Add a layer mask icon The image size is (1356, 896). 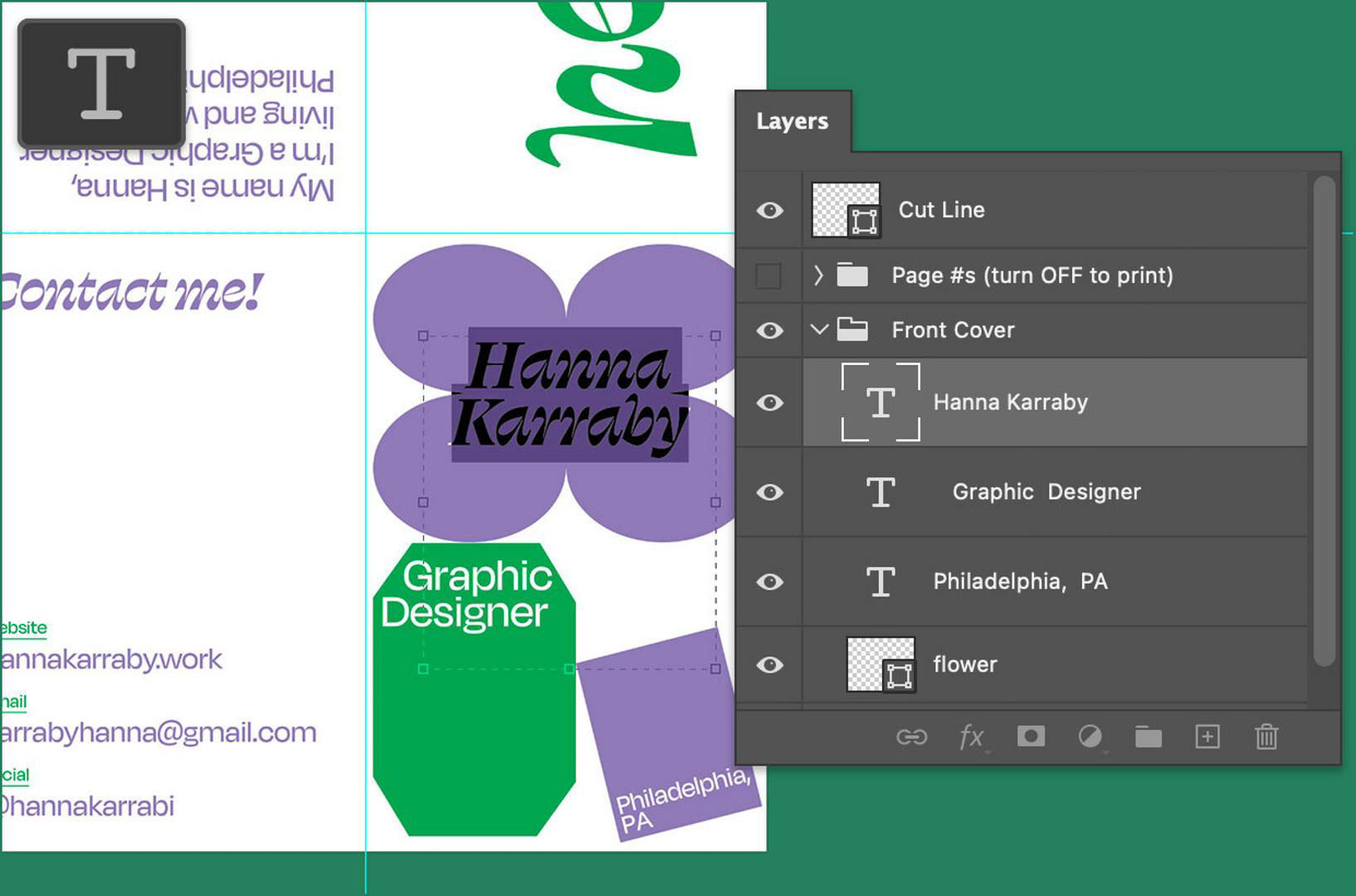point(1030,737)
